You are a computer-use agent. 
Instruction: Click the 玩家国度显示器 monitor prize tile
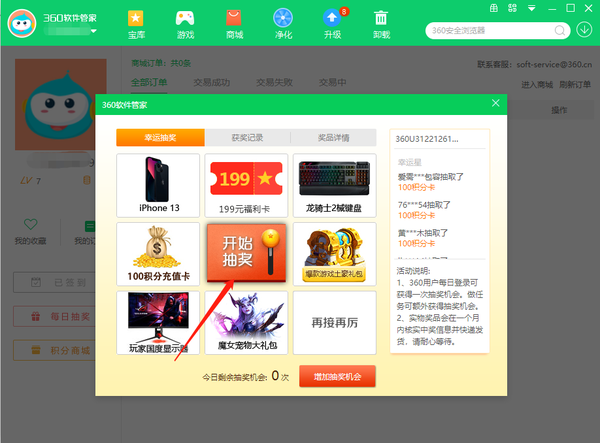(158, 322)
